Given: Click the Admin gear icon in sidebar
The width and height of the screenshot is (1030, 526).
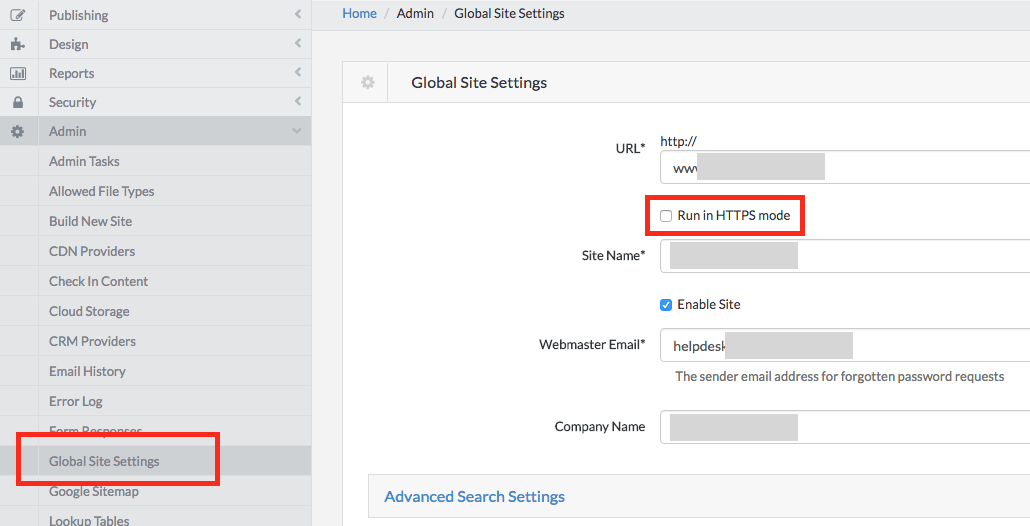Looking at the screenshot, I should [17, 131].
